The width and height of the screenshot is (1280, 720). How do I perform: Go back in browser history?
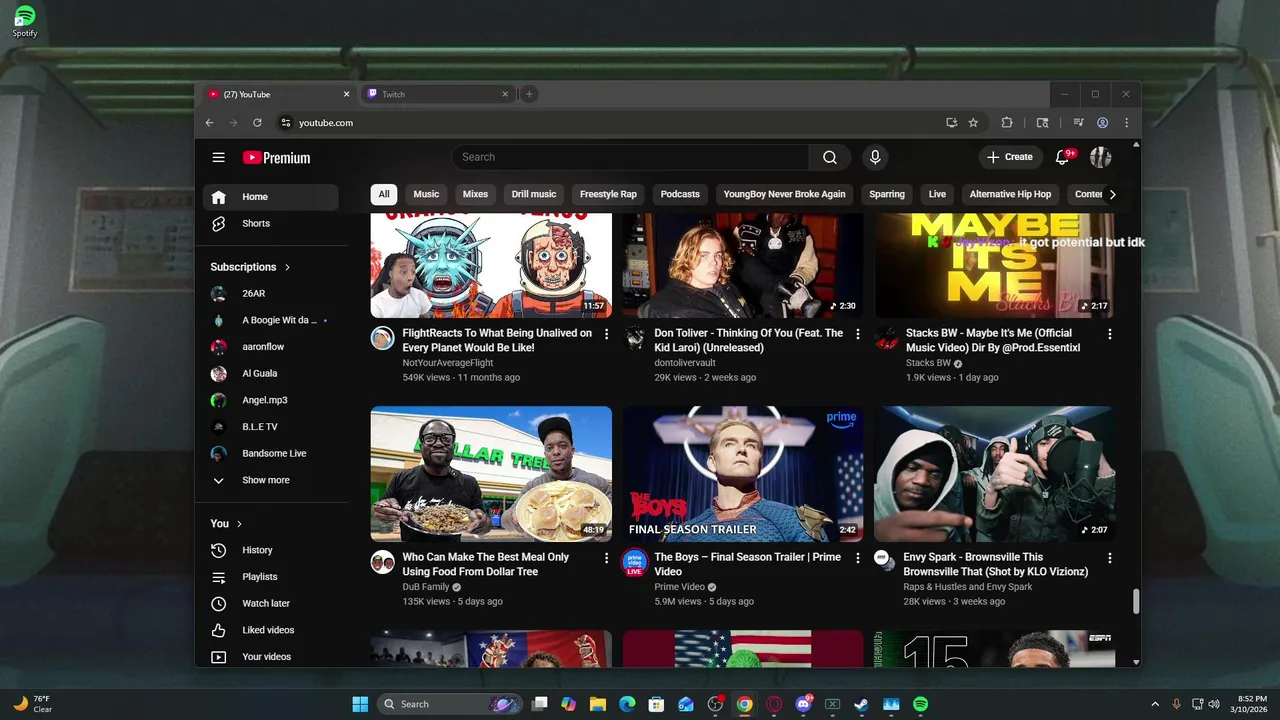209,123
